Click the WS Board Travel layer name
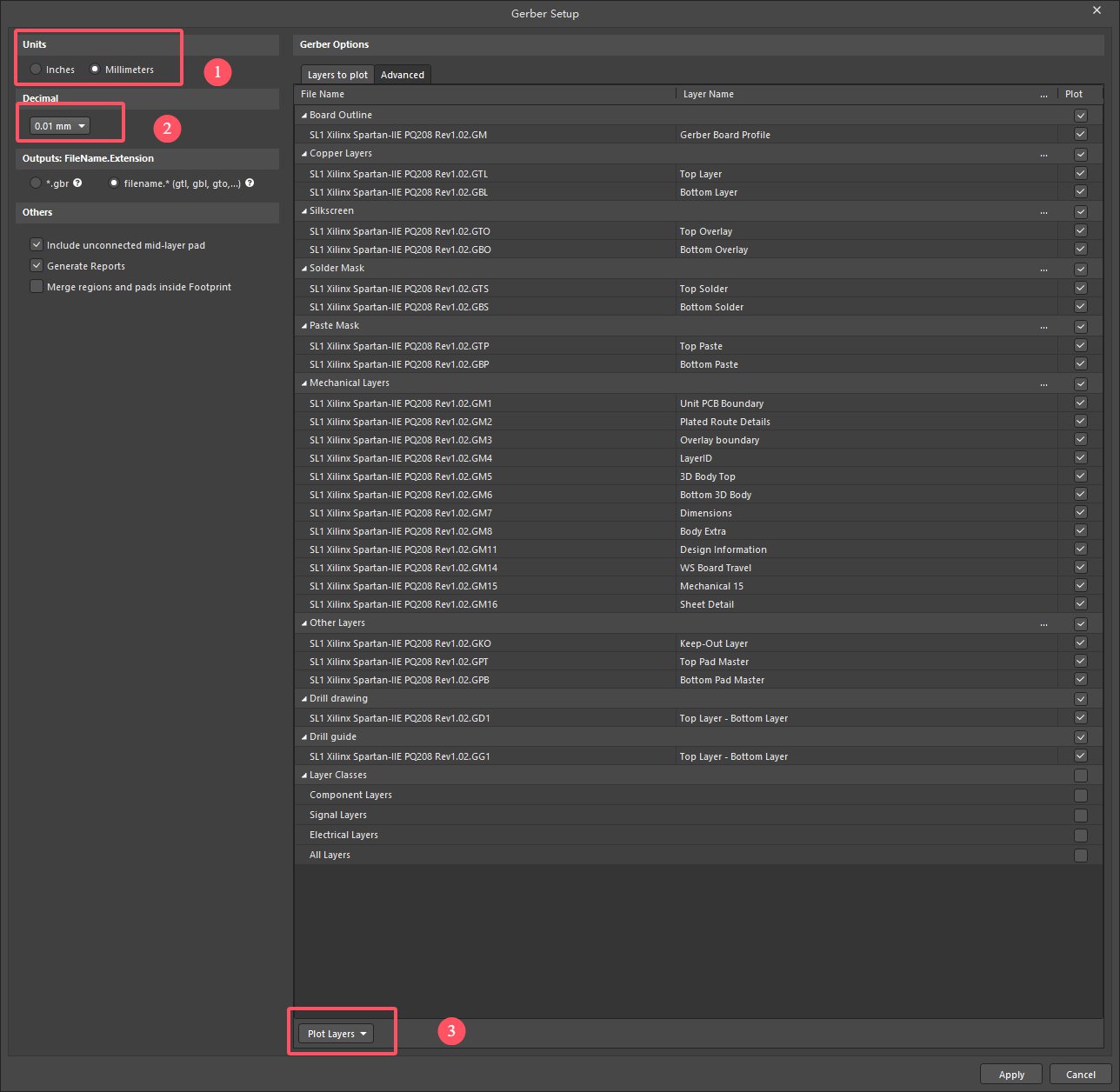The width and height of the screenshot is (1120, 1092). [716, 568]
